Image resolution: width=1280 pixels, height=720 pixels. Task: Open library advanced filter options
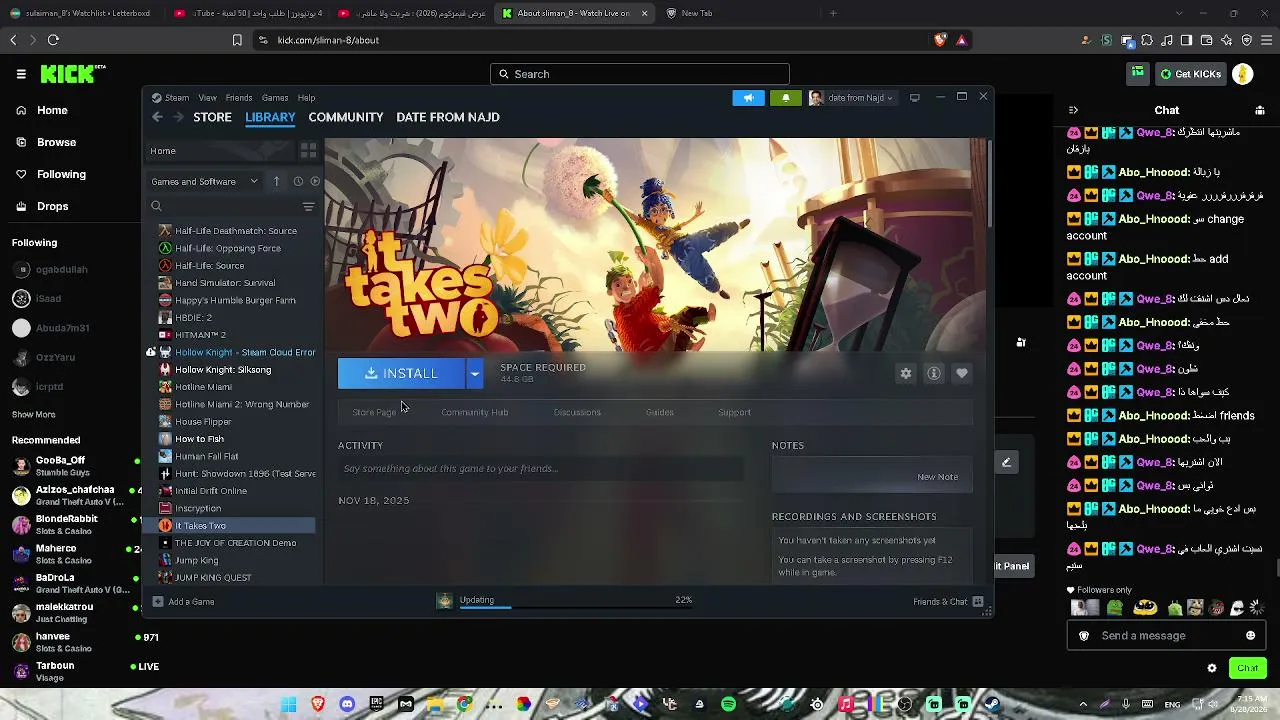308,206
